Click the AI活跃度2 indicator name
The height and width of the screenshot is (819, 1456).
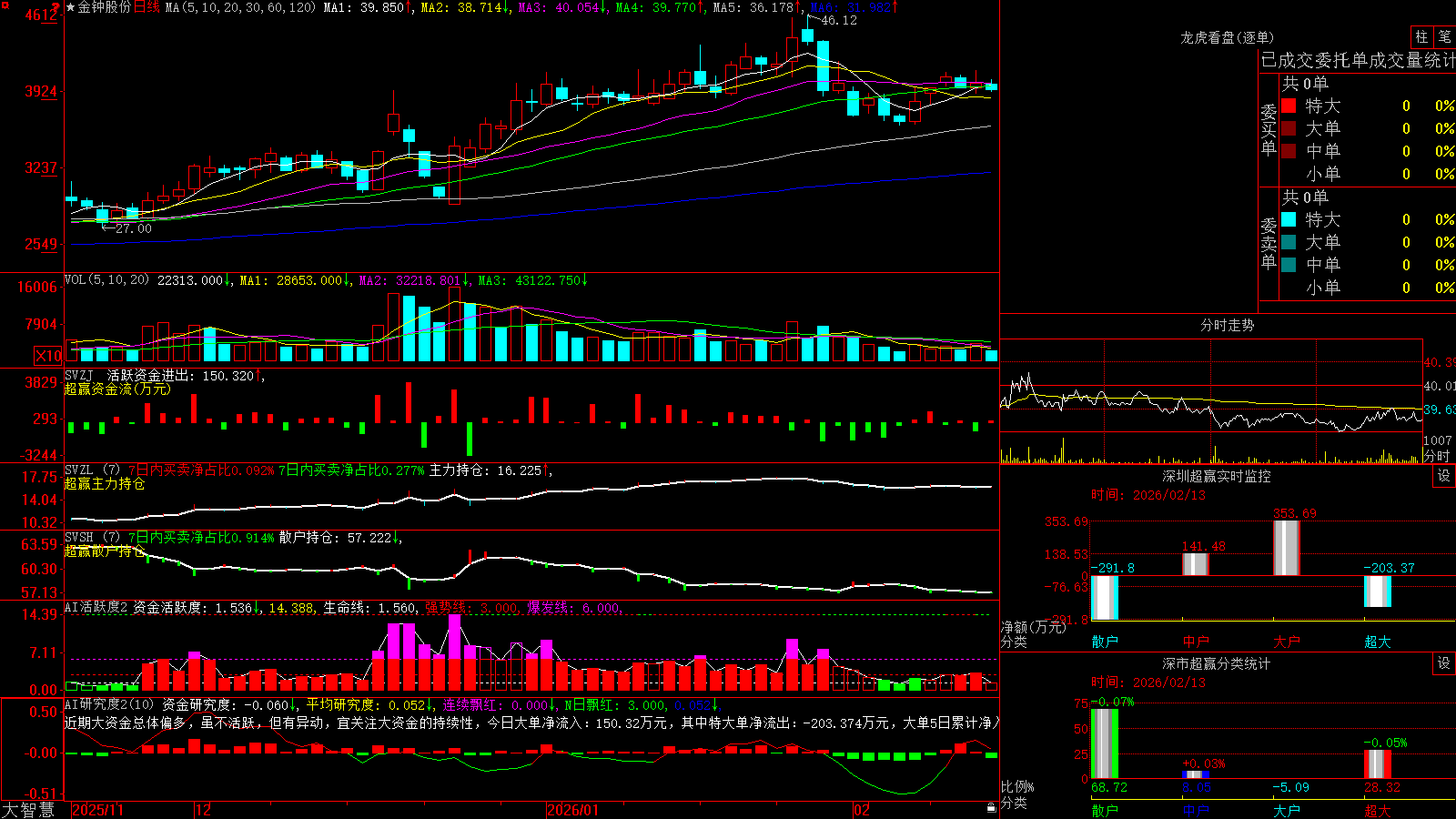coord(96,607)
